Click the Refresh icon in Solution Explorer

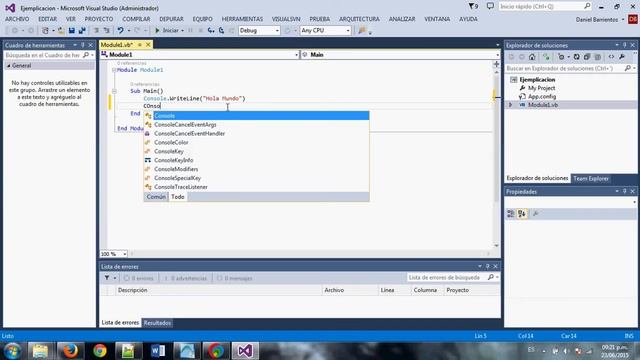576,57
